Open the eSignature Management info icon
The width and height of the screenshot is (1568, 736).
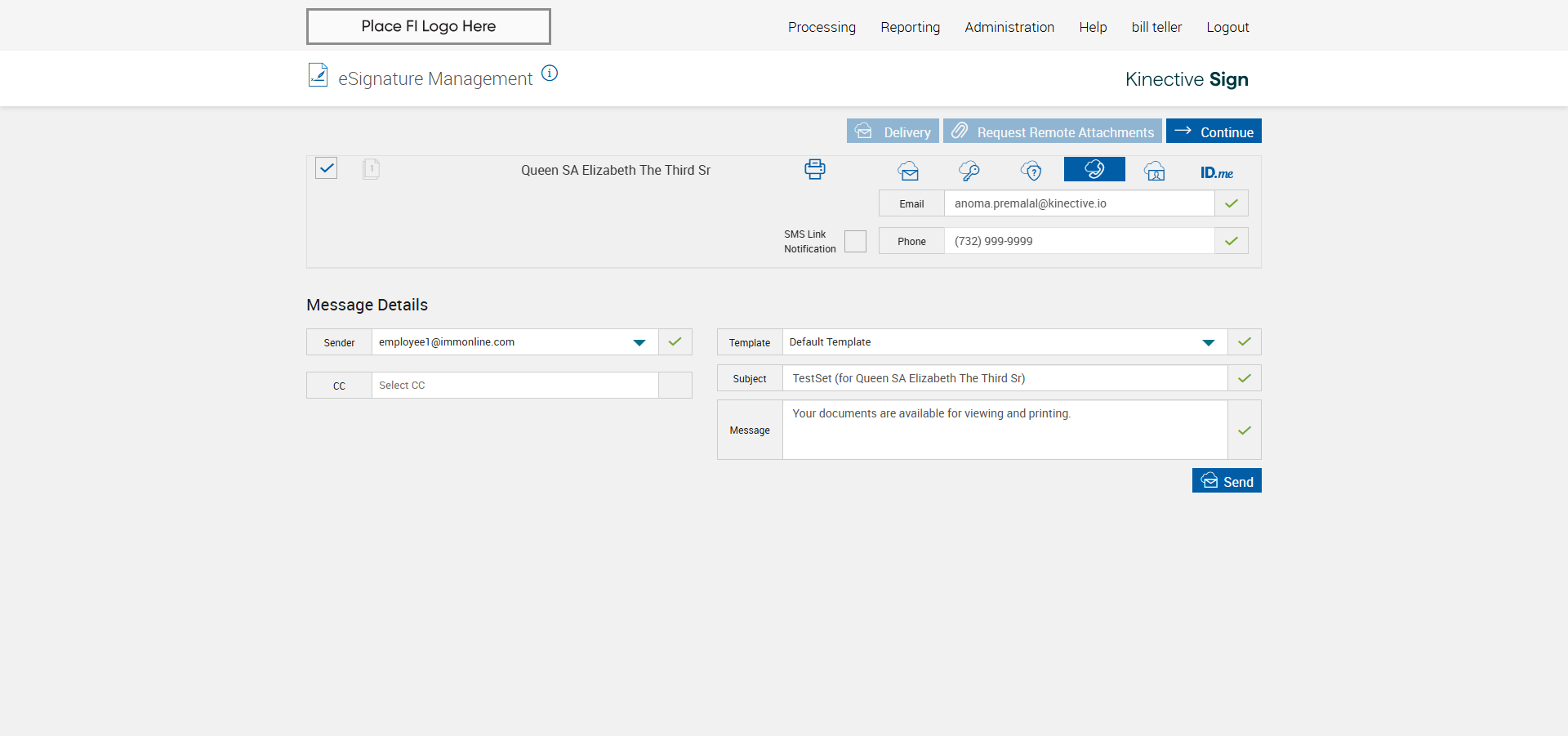(550, 74)
